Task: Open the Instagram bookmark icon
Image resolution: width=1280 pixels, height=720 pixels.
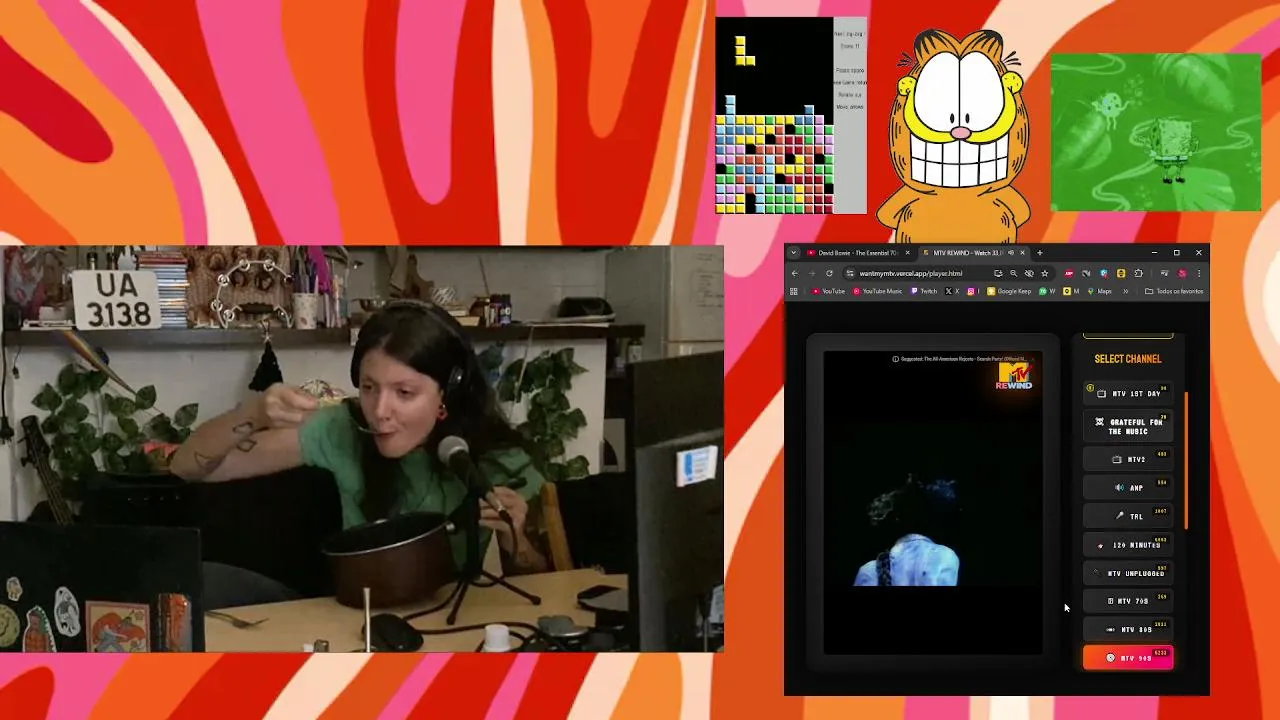Action: [x=972, y=291]
